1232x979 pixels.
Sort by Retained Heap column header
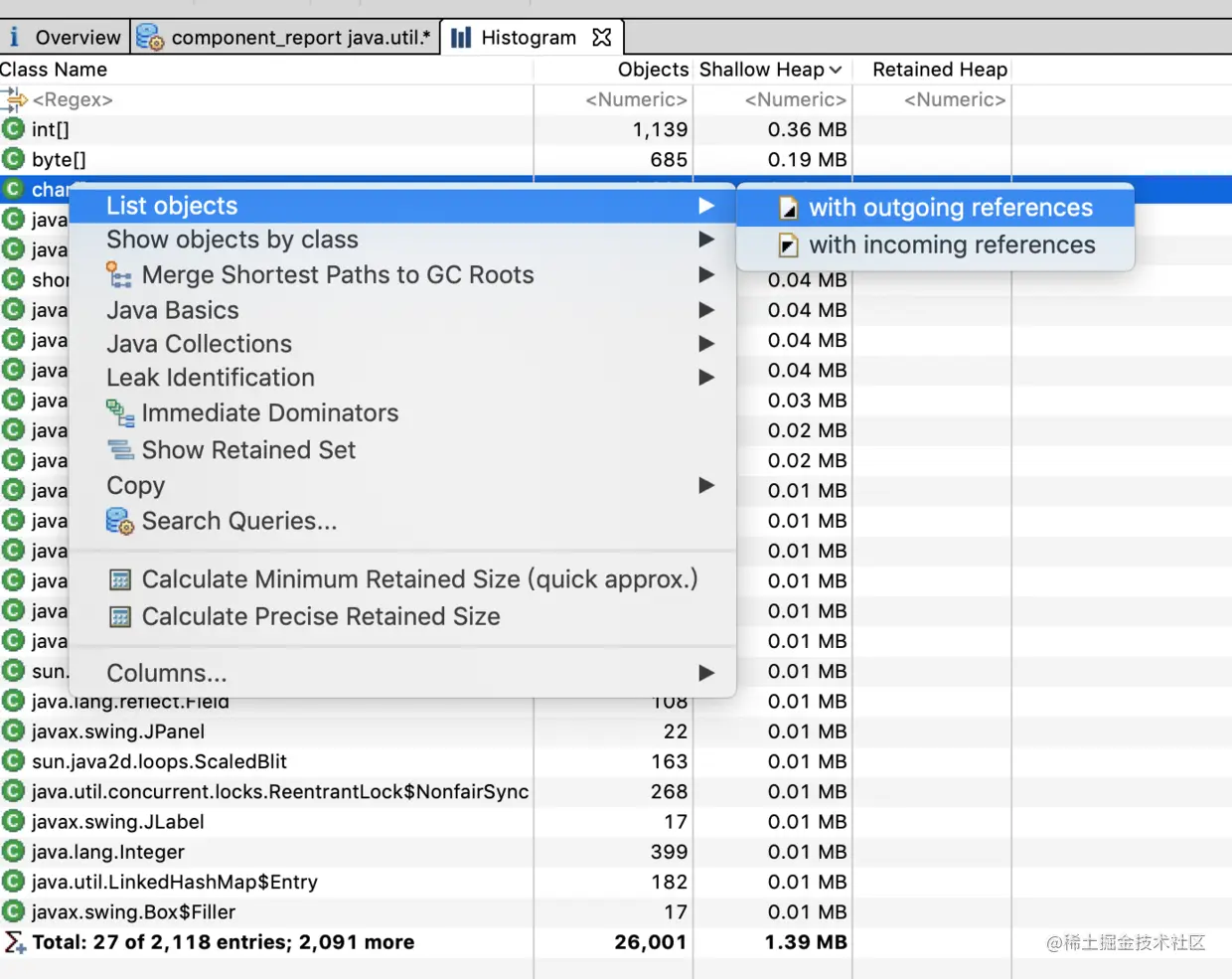940,70
